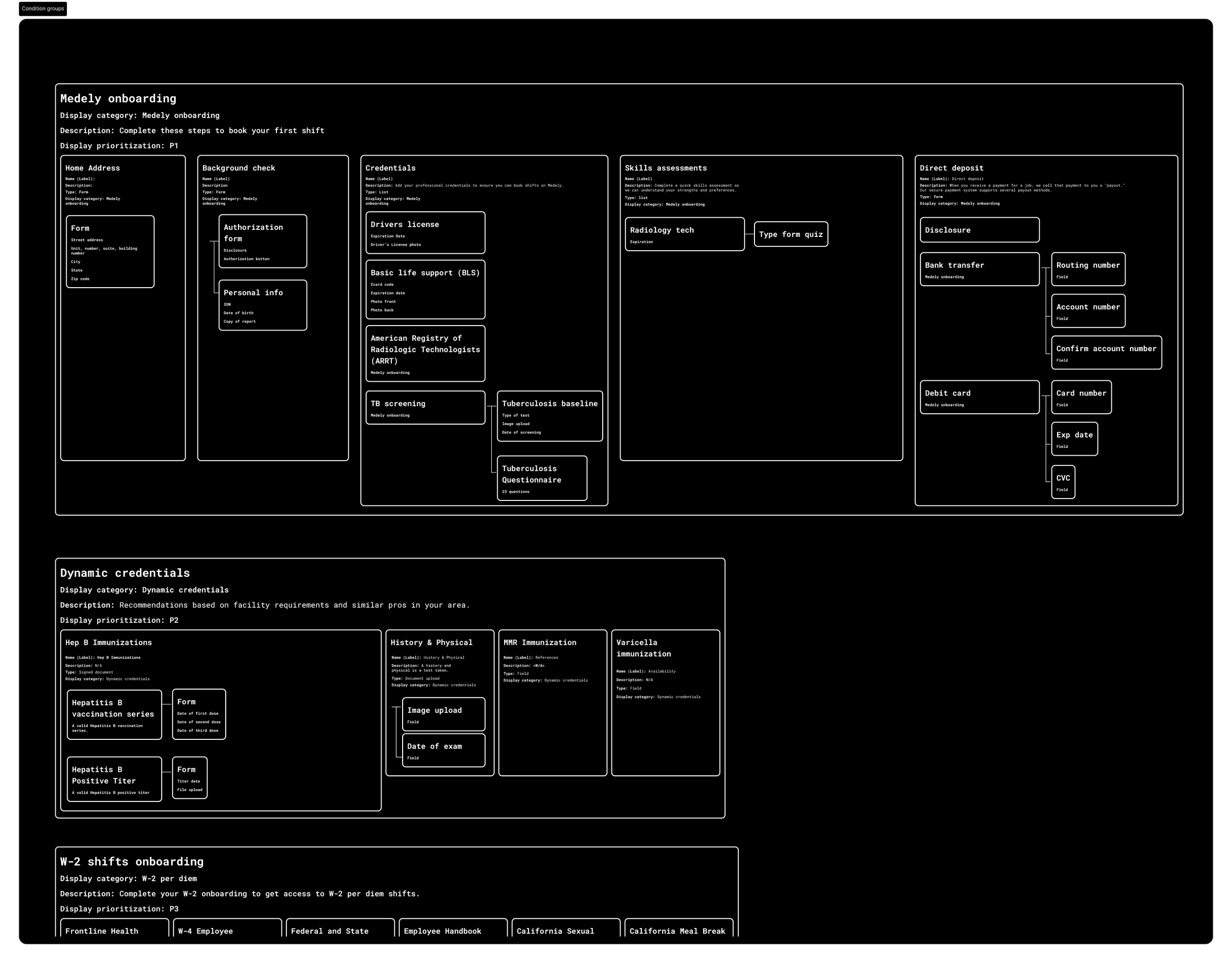Viewport: 1232px width, 963px height.
Task: Click the CVC field box
Action: [x=1063, y=482]
